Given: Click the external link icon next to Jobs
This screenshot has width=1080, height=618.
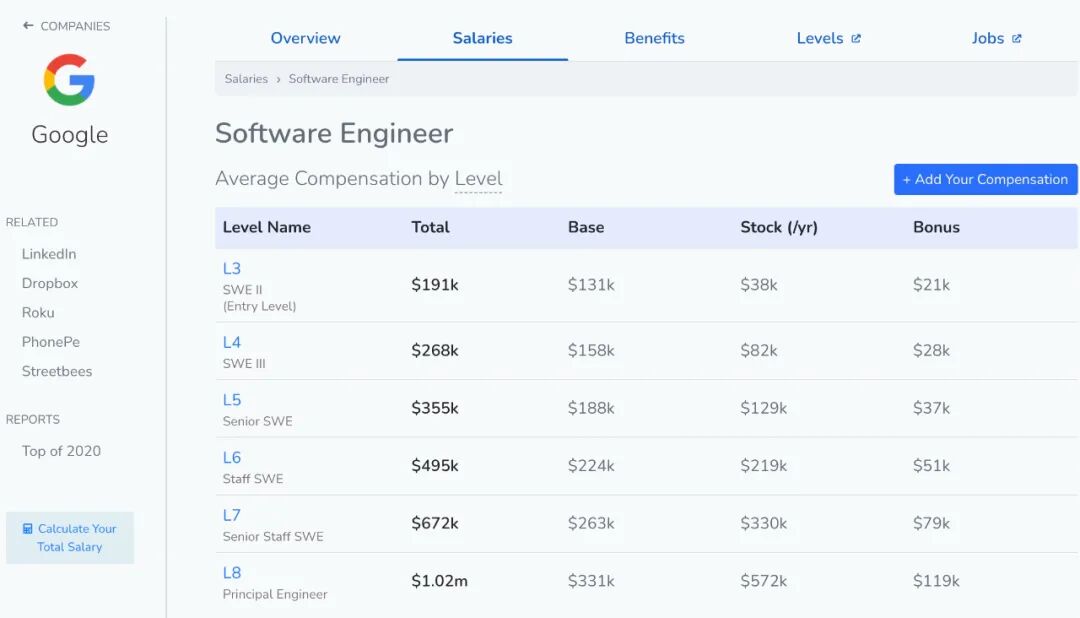Looking at the screenshot, I should point(1017,39).
